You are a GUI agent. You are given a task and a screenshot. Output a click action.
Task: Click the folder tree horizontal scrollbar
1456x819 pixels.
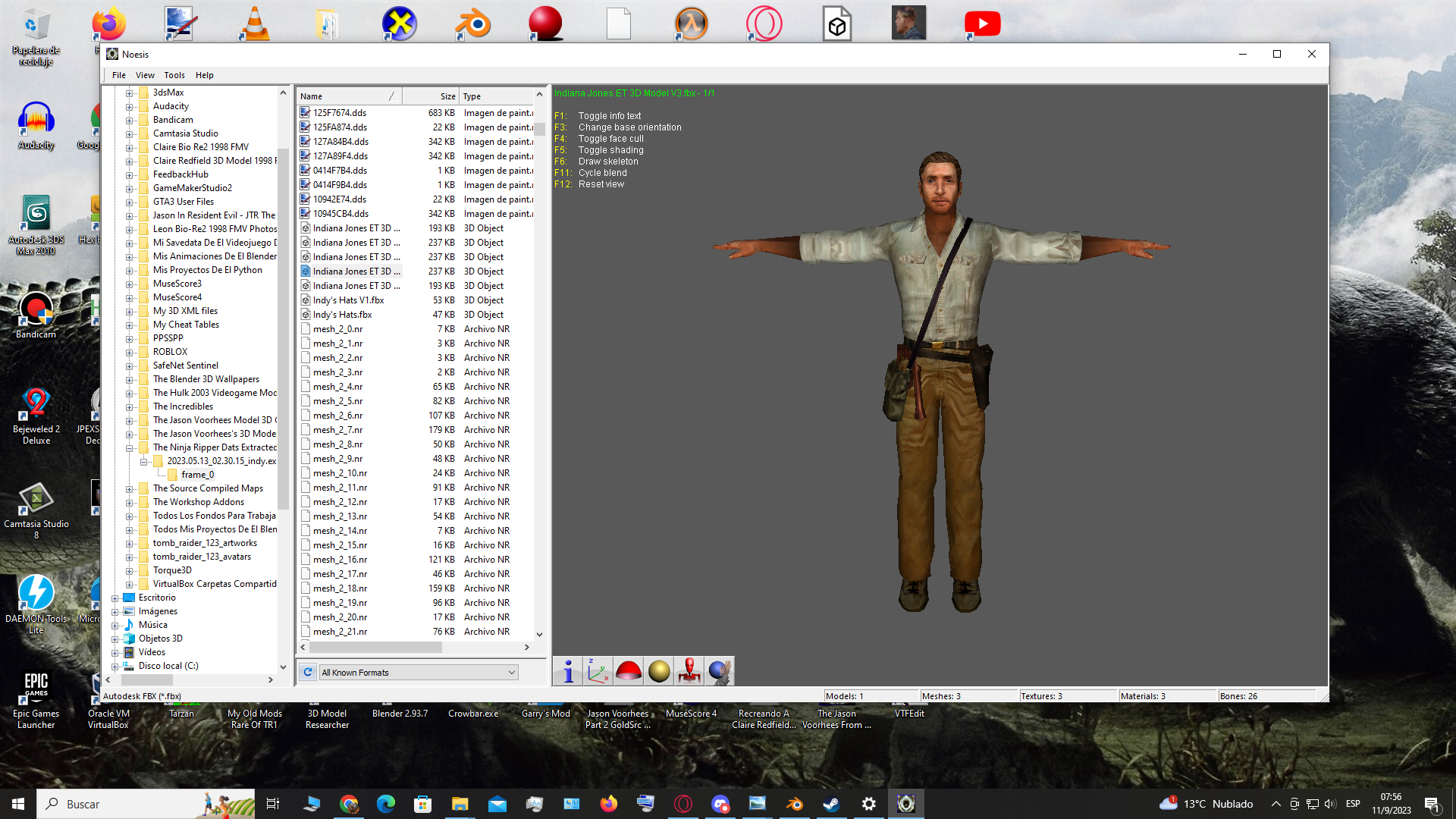coord(148,680)
